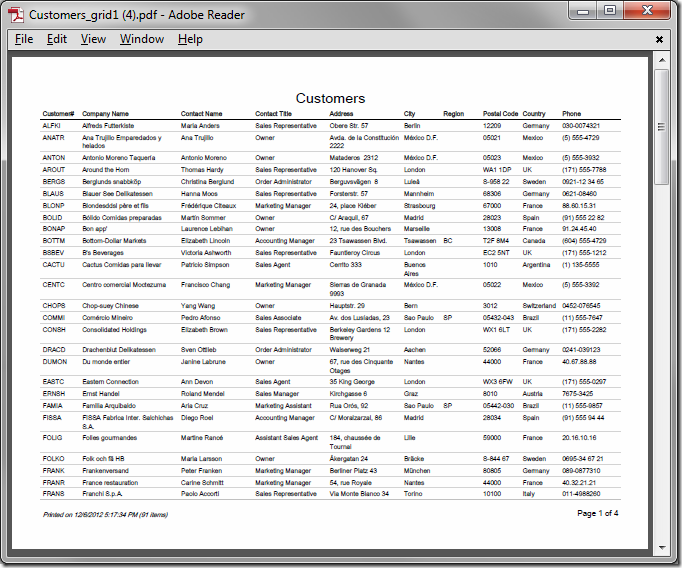Image resolution: width=682 pixels, height=568 pixels.
Task: Click the City column header
Action: tap(409, 114)
